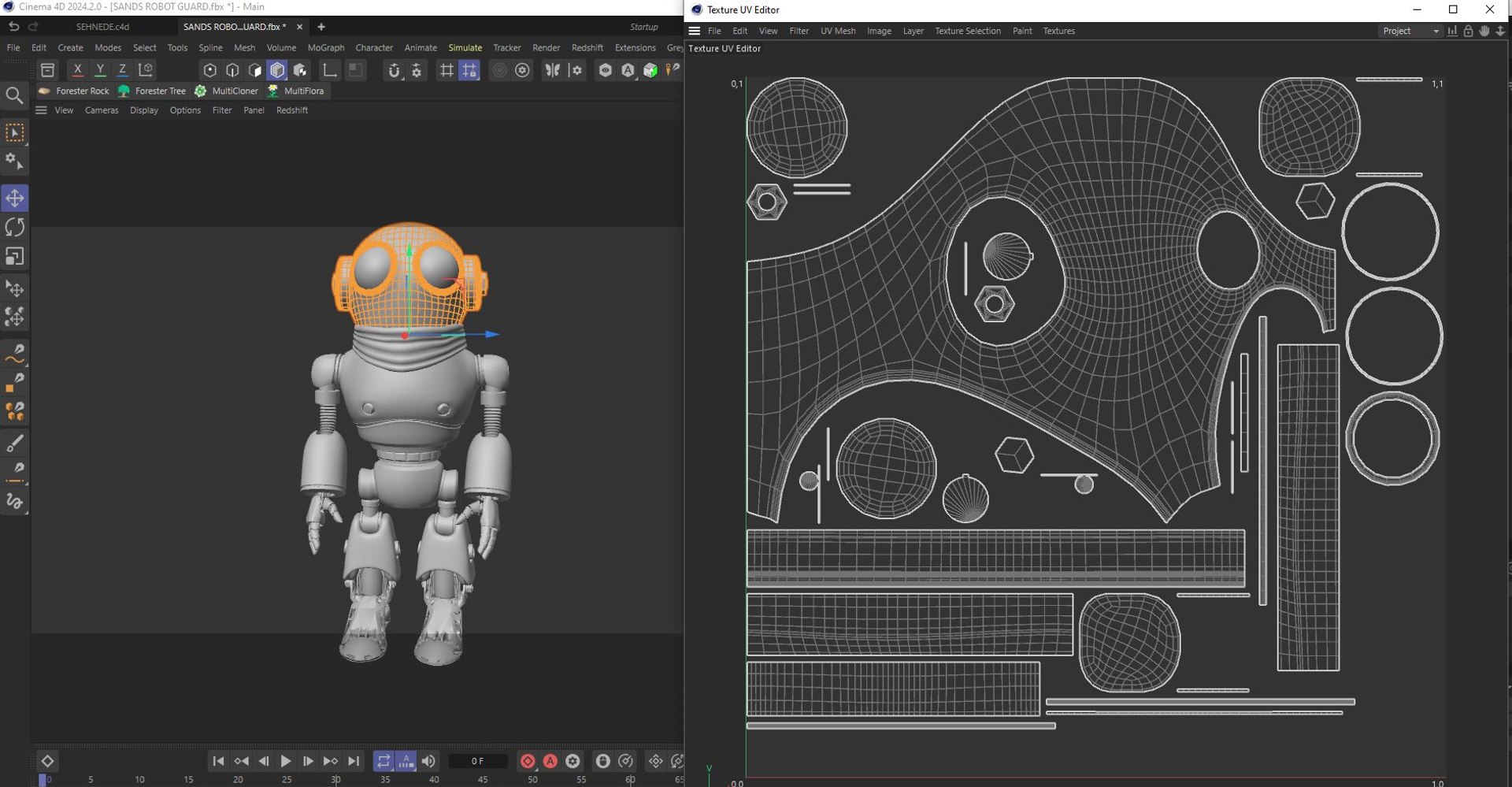
Task: Jump to end of animation
Action: (354, 761)
